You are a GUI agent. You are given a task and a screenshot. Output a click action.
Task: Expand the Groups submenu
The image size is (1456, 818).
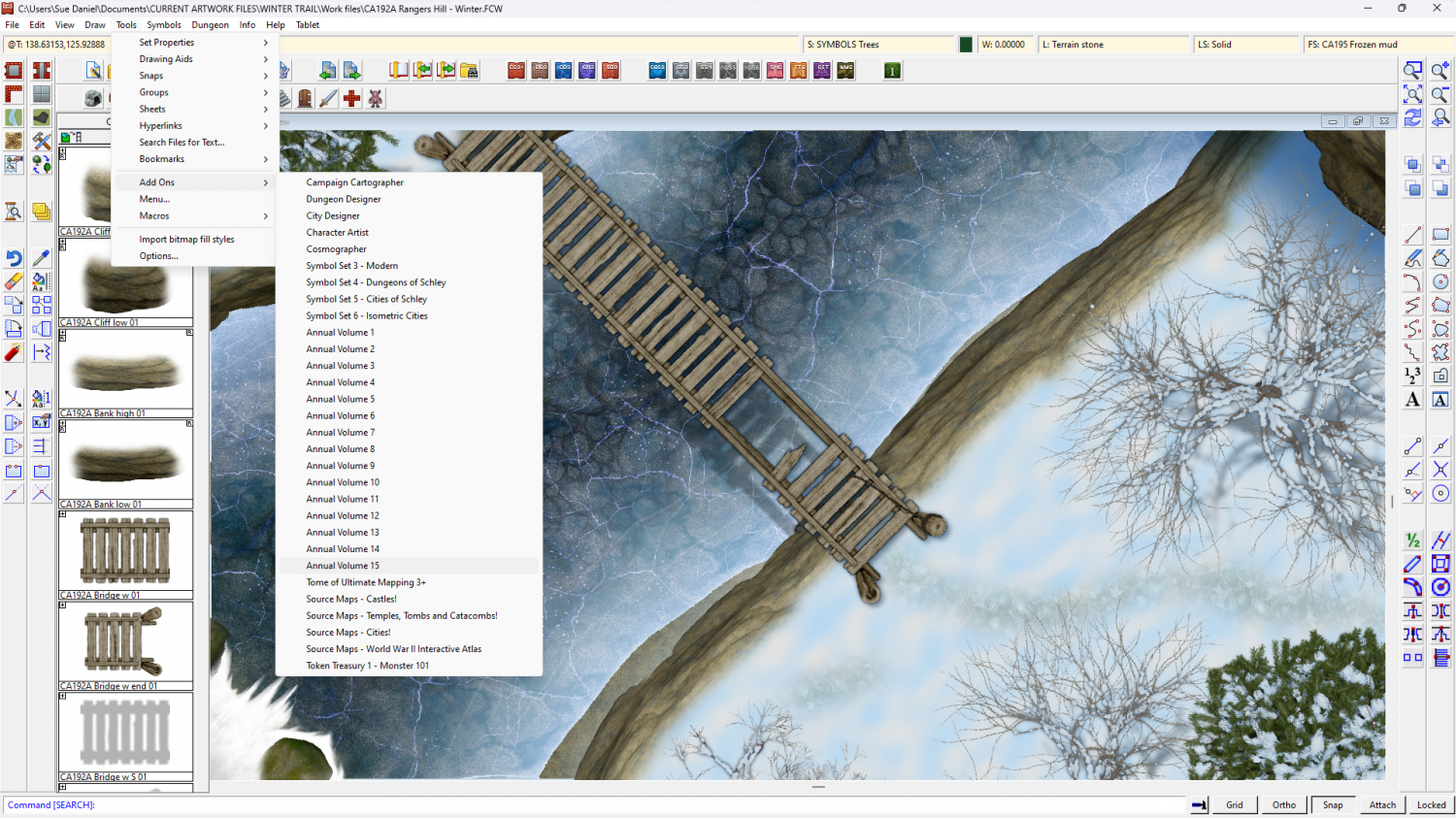[x=195, y=92]
